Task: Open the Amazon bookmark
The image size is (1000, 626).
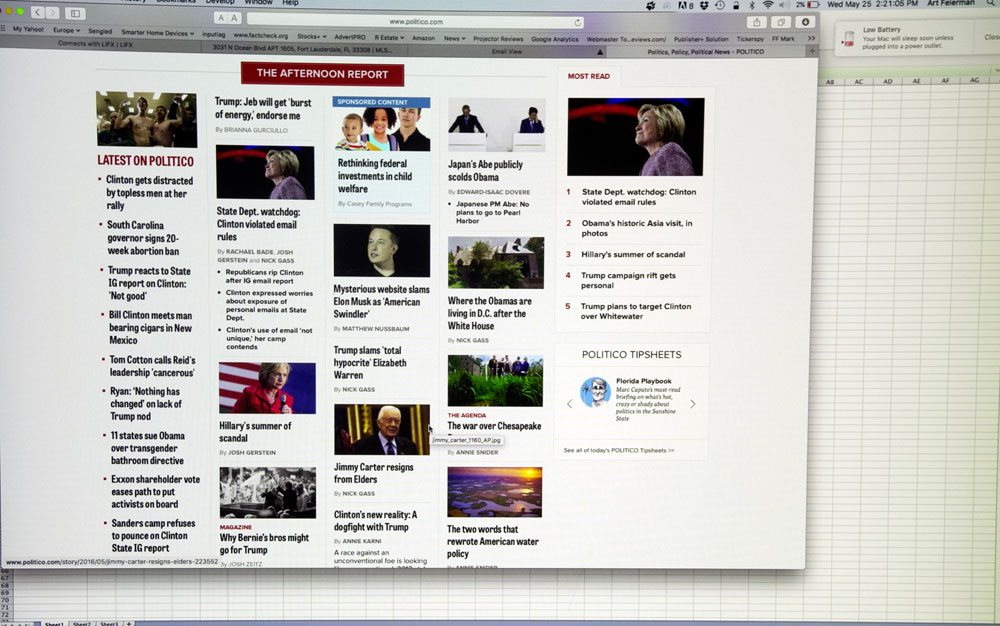Action: [423, 38]
